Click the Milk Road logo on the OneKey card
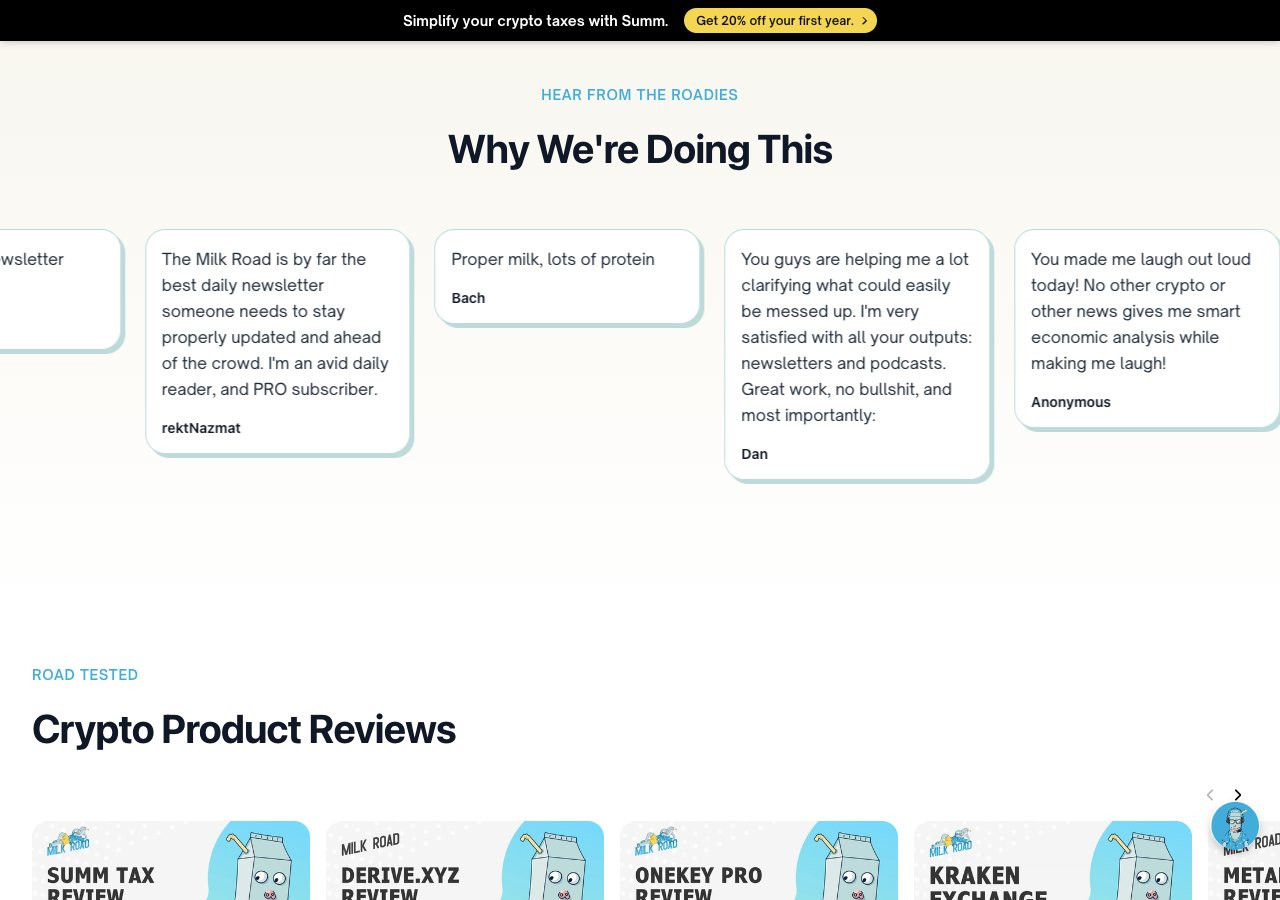1280x900 pixels. (x=657, y=842)
